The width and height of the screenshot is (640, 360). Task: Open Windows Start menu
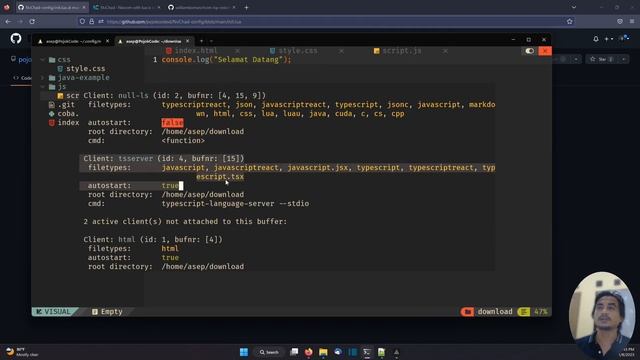click(x=244, y=352)
